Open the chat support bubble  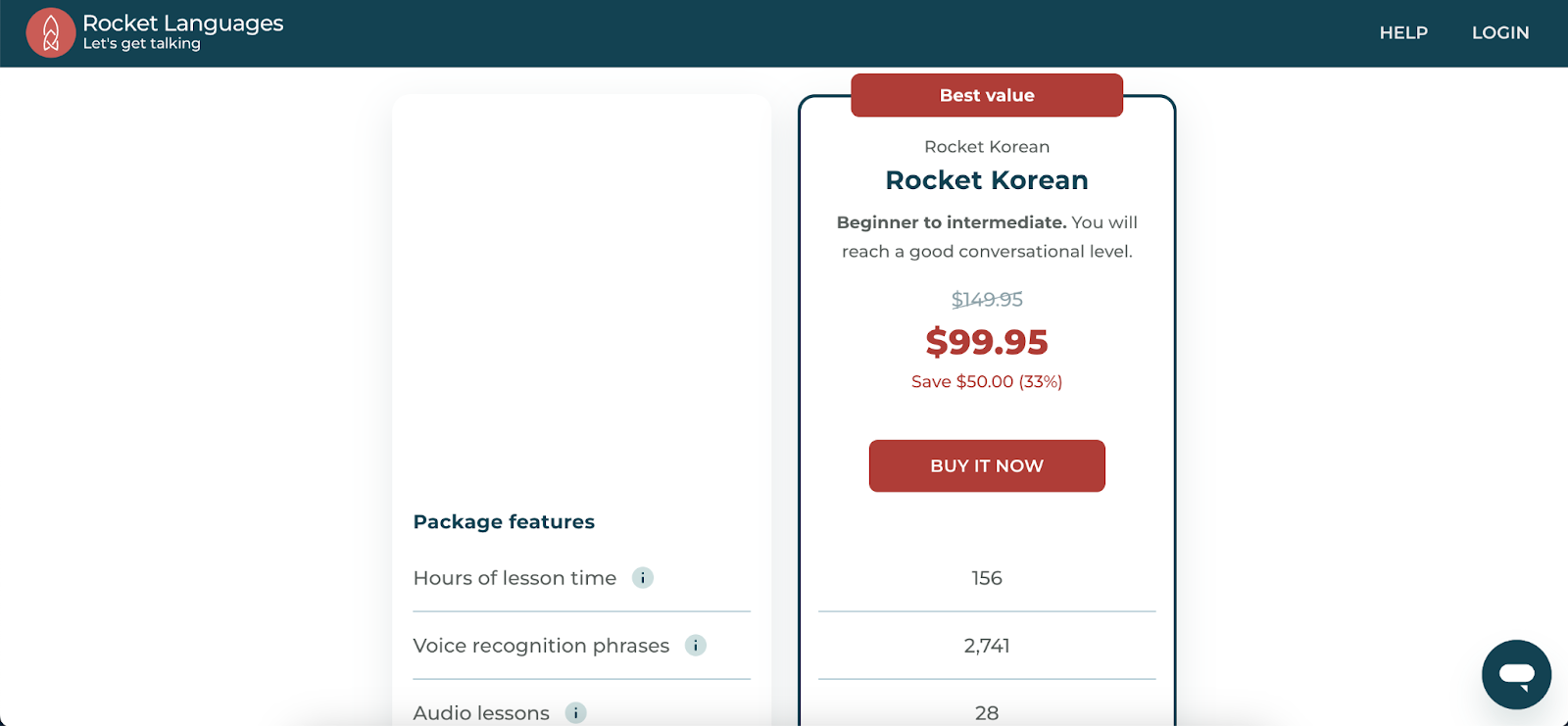coord(1516,674)
